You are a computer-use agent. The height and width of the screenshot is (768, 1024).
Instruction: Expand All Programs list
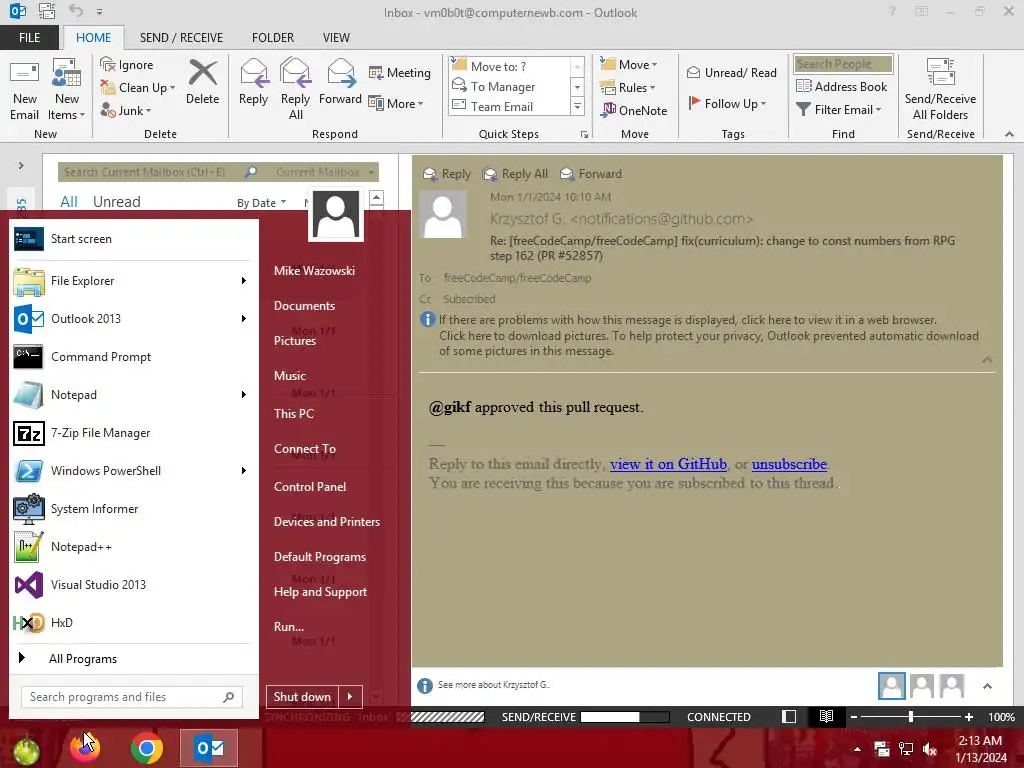pos(133,659)
